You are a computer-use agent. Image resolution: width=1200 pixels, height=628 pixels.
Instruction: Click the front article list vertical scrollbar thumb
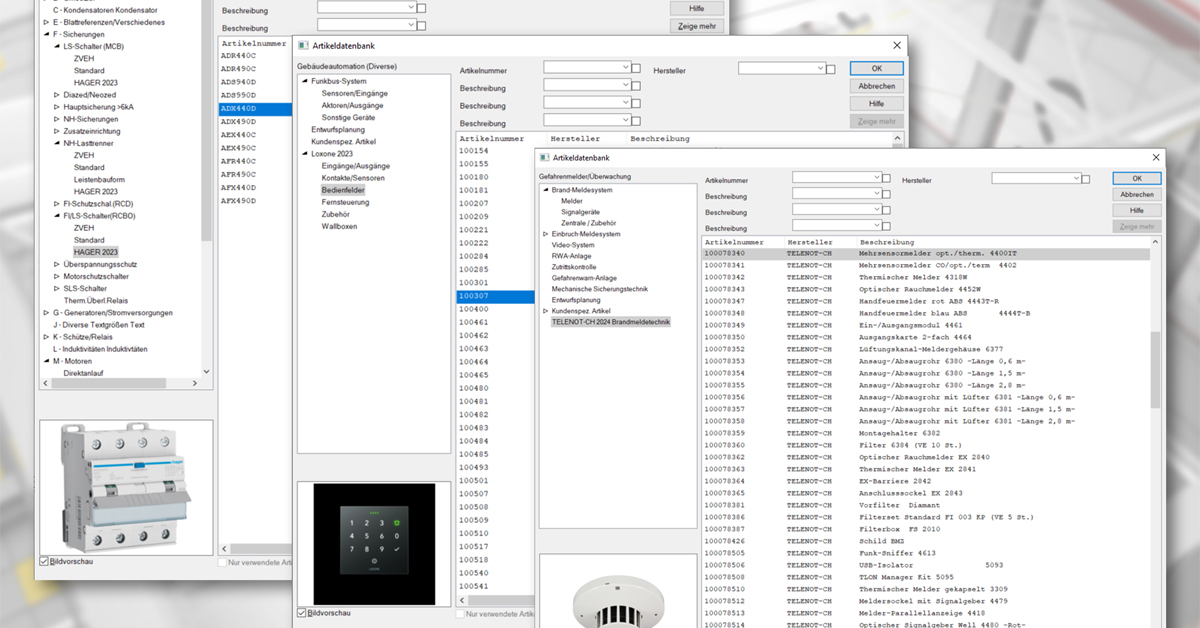point(1156,370)
